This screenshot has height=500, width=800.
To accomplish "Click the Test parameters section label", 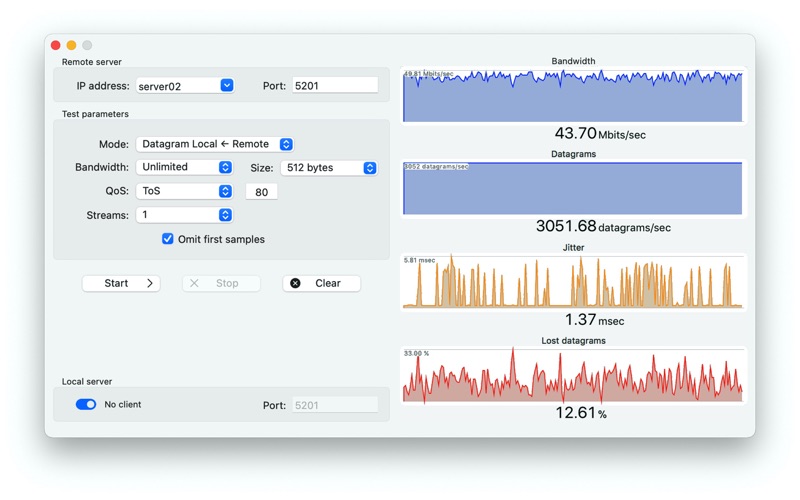I will [x=95, y=114].
